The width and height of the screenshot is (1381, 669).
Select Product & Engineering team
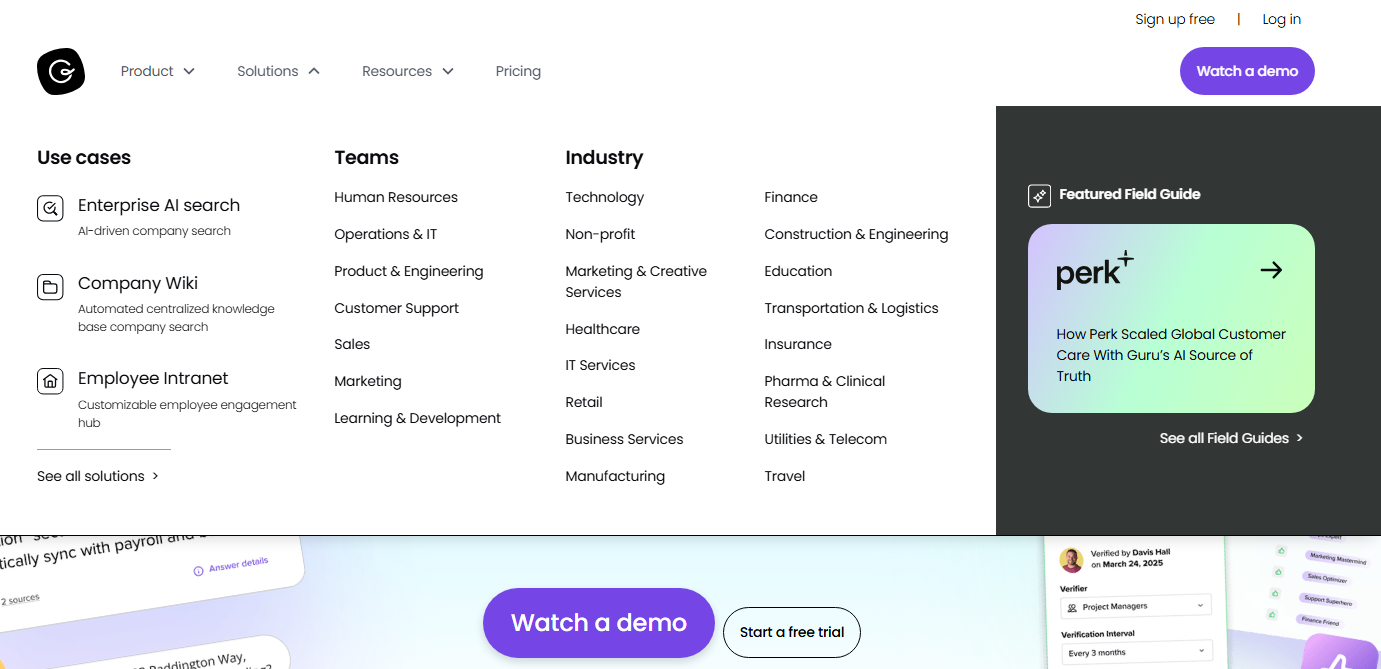409,271
